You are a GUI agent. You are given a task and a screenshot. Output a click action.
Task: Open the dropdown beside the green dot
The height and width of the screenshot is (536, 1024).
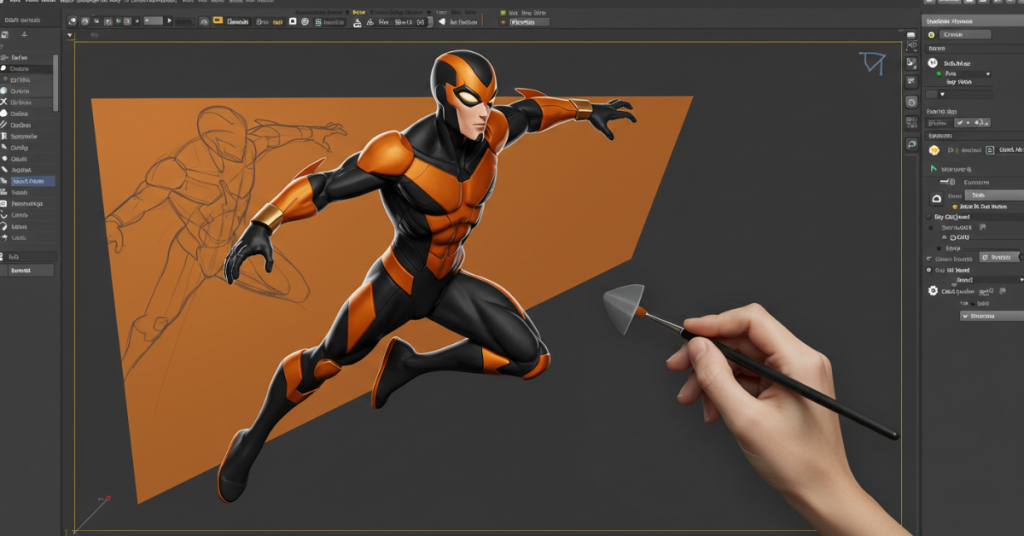tap(968, 74)
